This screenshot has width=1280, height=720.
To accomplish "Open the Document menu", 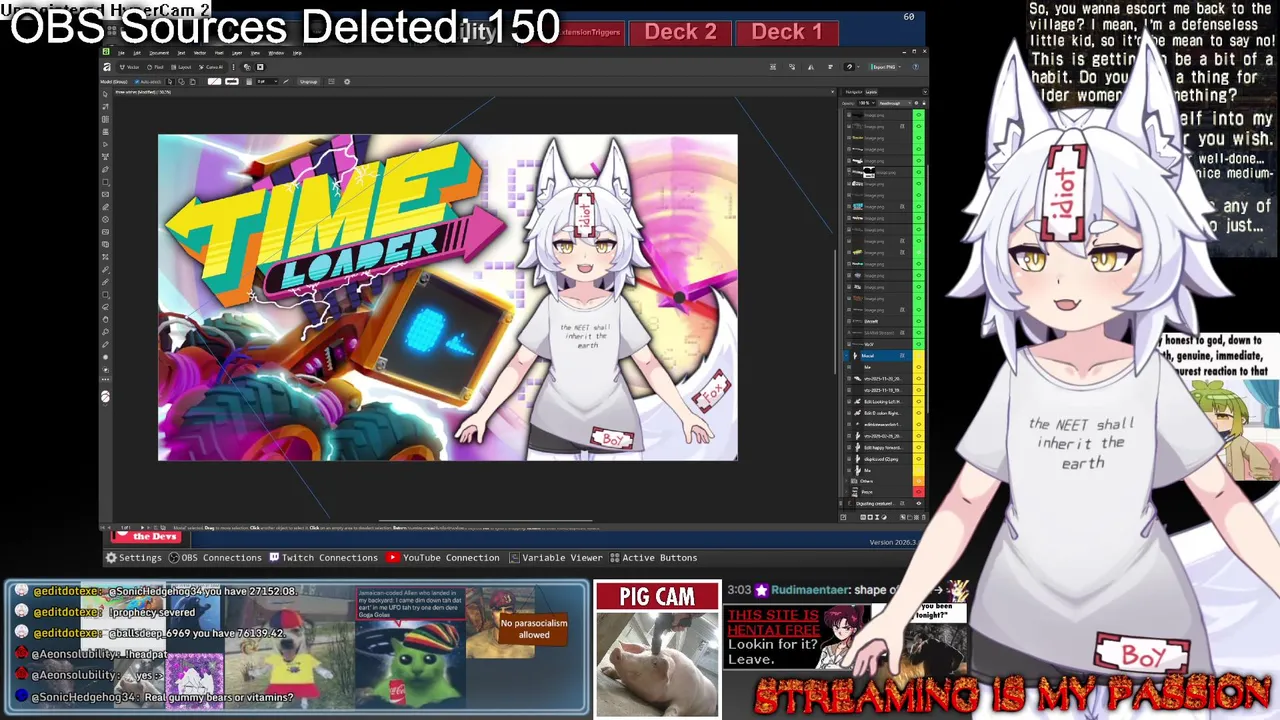I will click(x=159, y=53).
